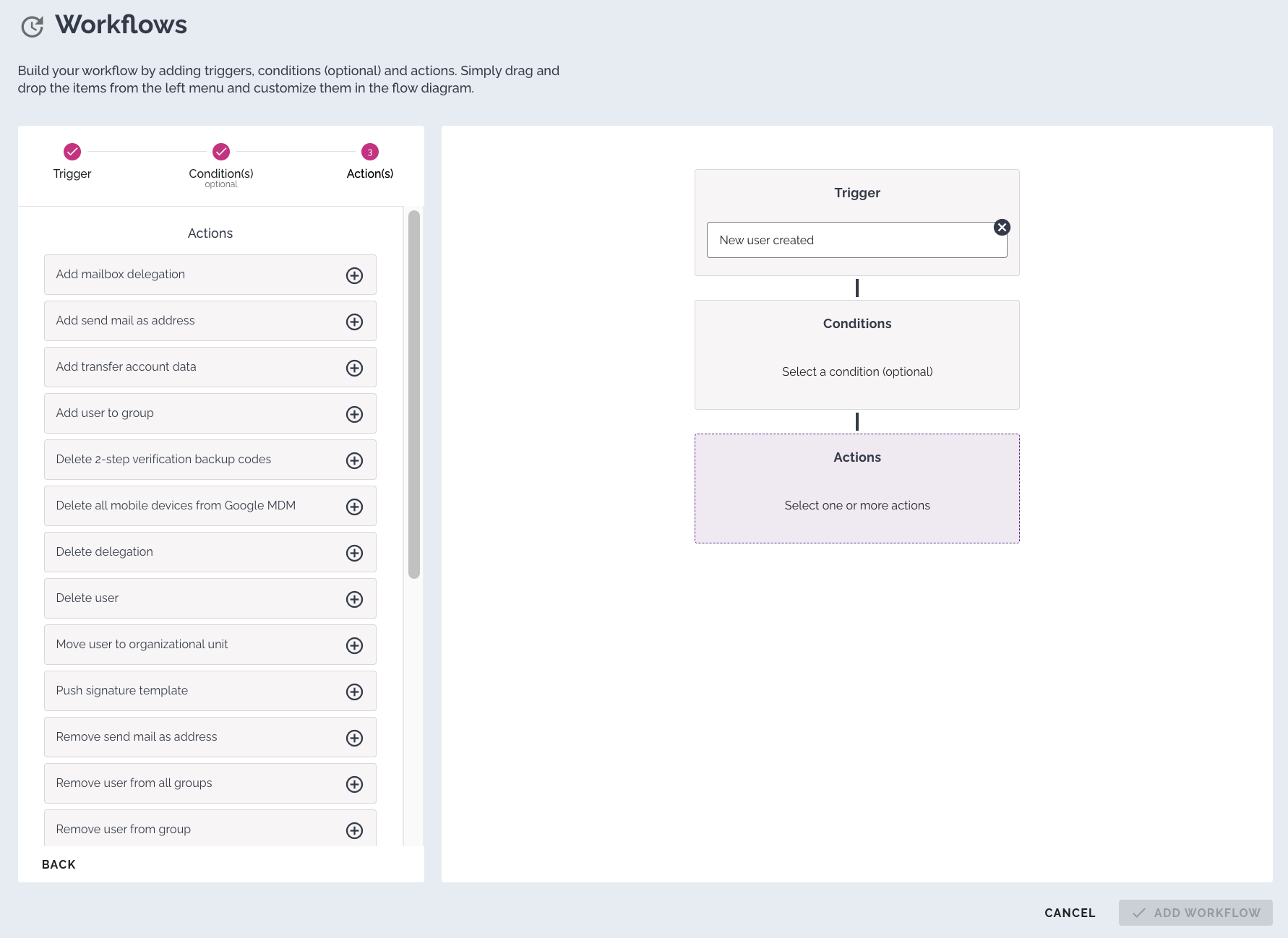Add Remove user from all groups action
This screenshot has height=938, width=1288.
(x=354, y=784)
